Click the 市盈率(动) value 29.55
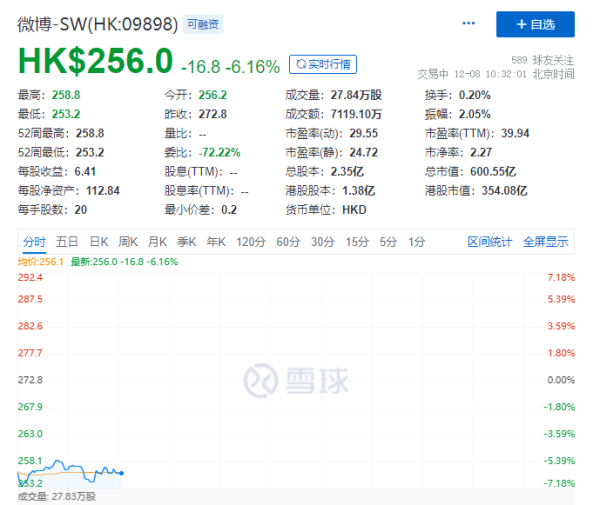The width and height of the screenshot is (600, 505). click(x=364, y=133)
